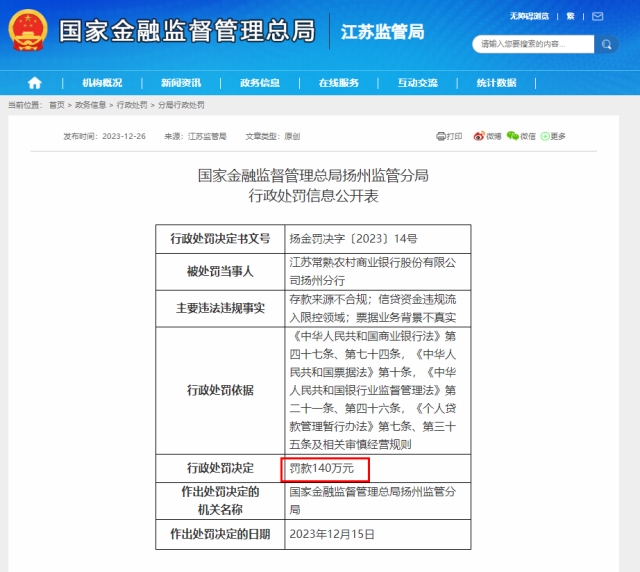Click the 江苏监管局 header title
The height and width of the screenshot is (572, 640).
coord(382,32)
